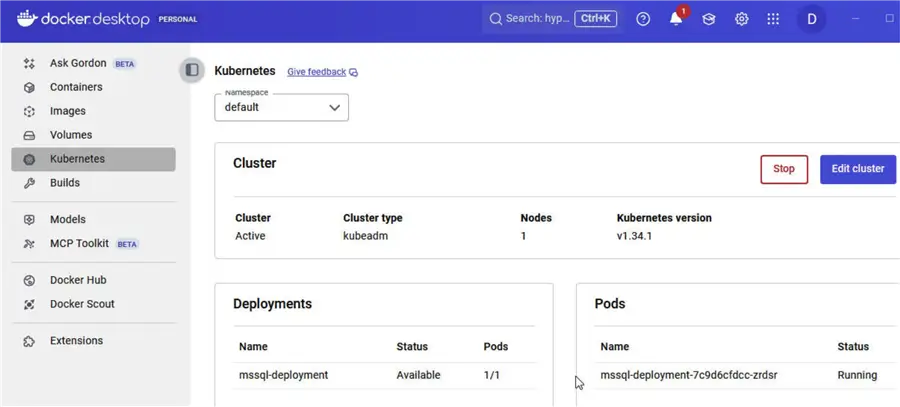Viewport: 900px width, 407px height.
Task: Click the 1/1 pods count
Action: (492, 375)
